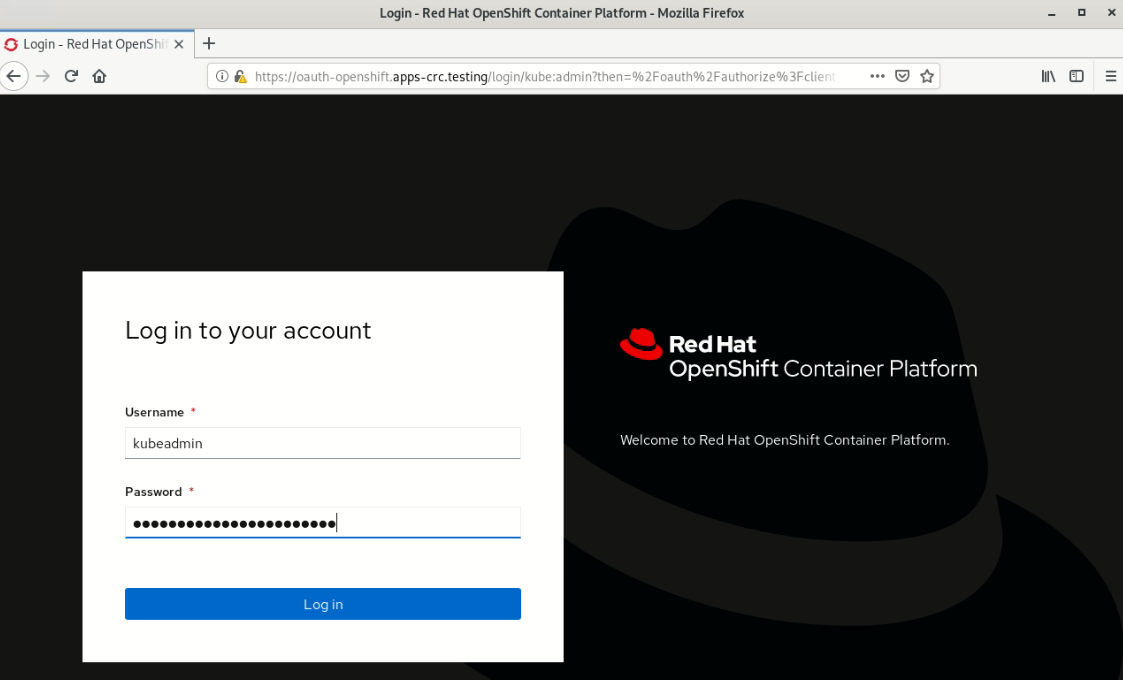
Task: Click the "OpenShift Container Platform" brand text
Action: pyautogui.click(x=823, y=369)
